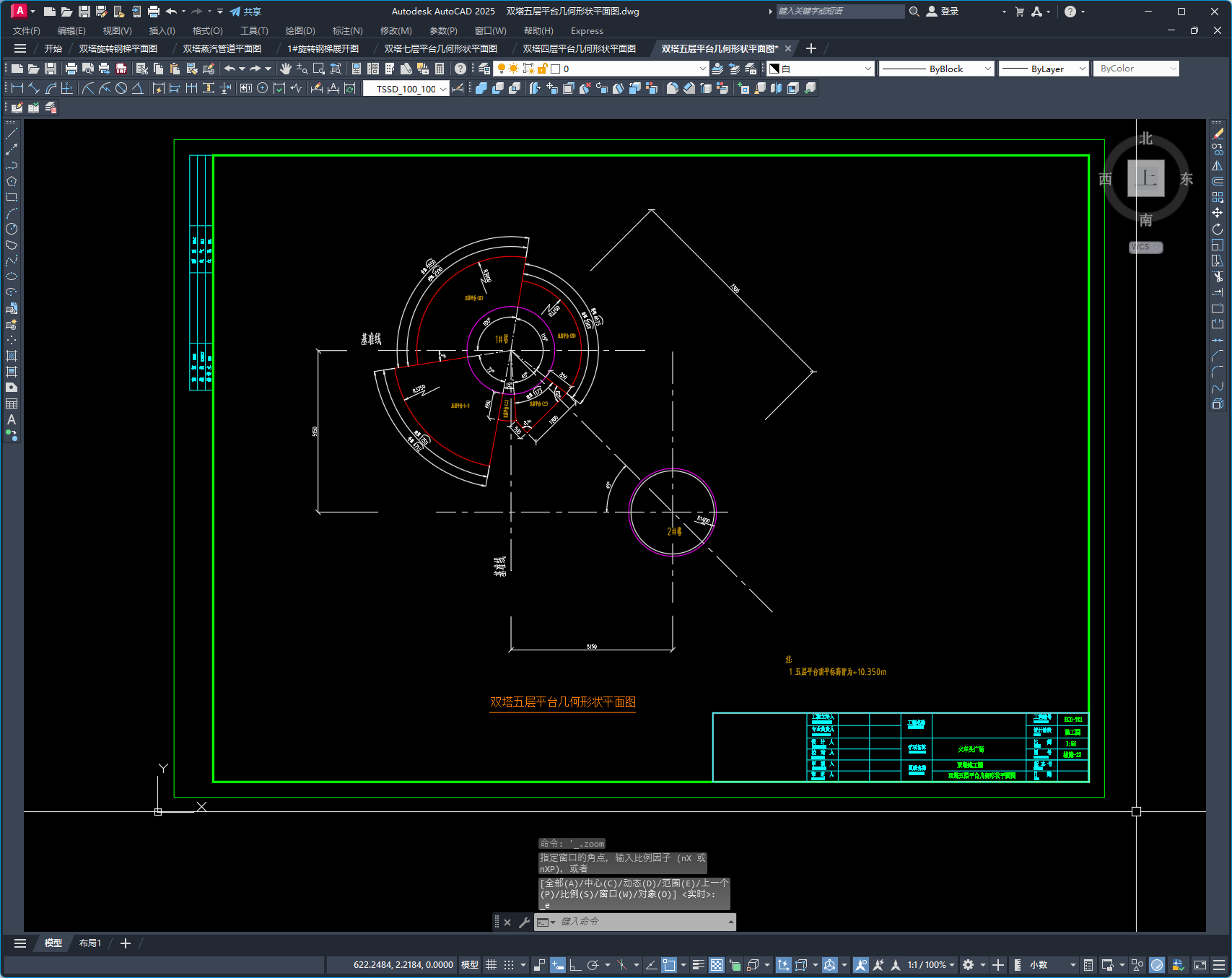
Task: Toggle lineweight display in the status bar
Action: coord(698,965)
